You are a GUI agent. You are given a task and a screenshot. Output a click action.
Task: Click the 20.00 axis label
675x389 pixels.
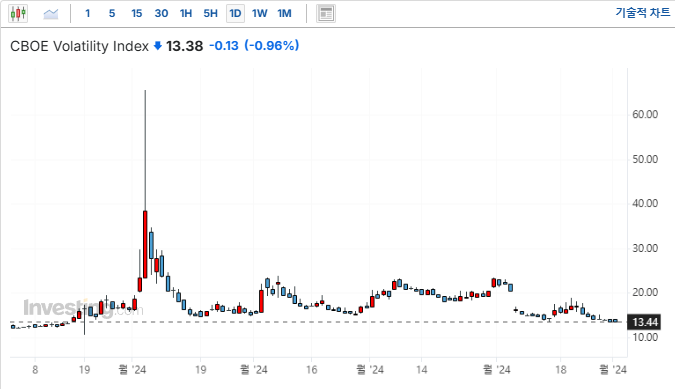[645, 293]
